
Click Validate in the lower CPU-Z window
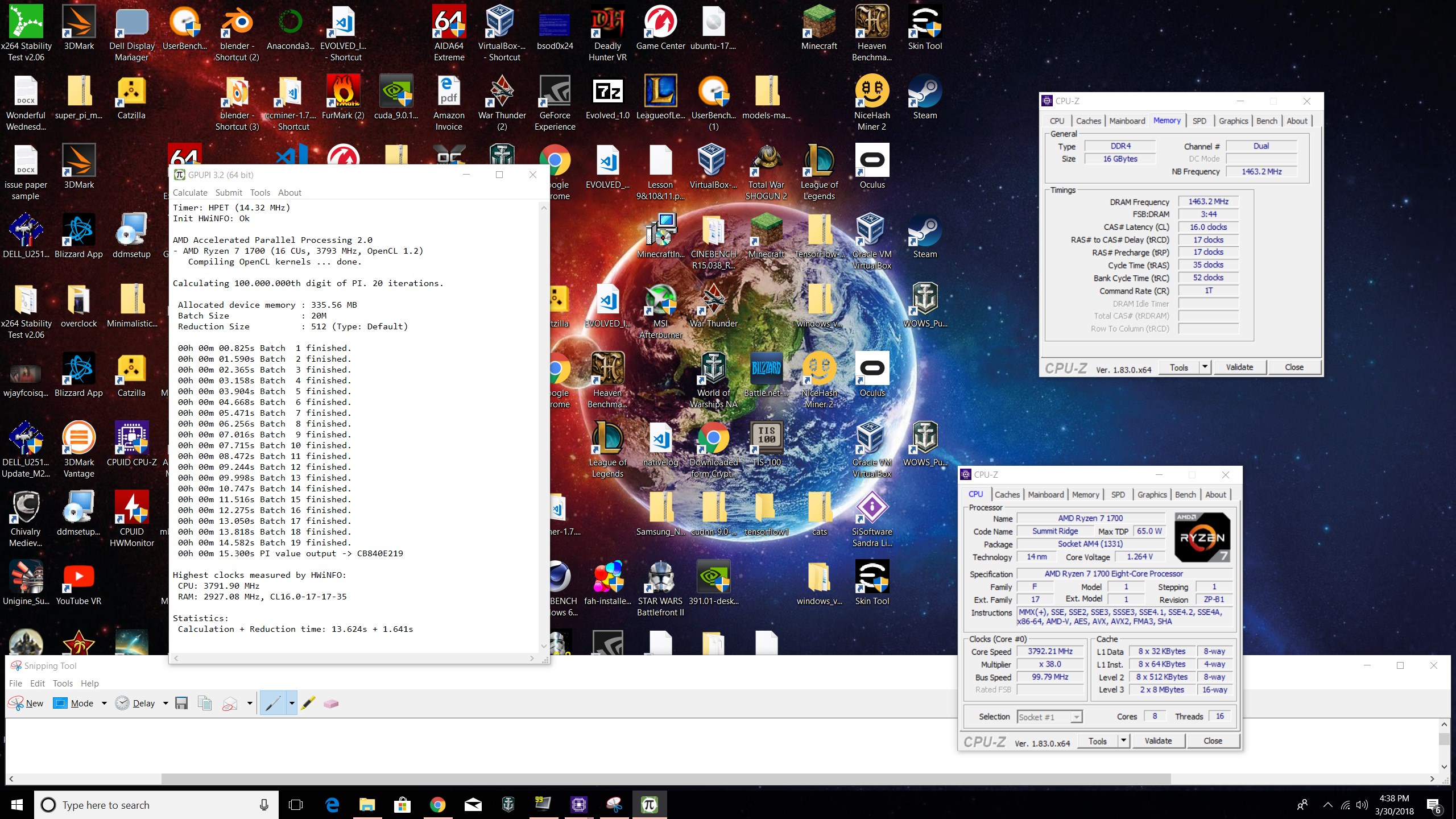coord(1158,741)
